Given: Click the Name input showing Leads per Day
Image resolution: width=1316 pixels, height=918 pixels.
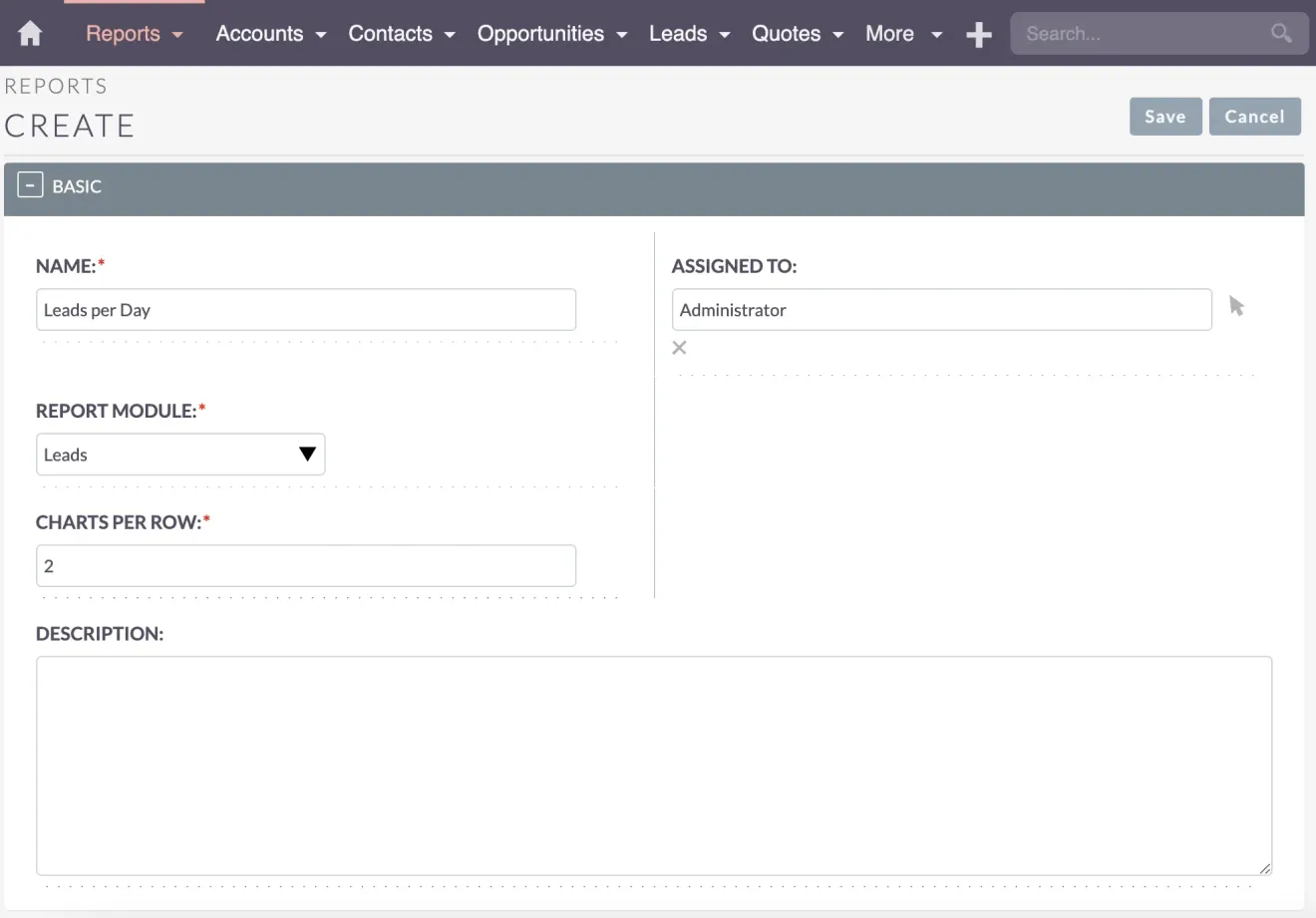Looking at the screenshot, I should coord(305,309).
